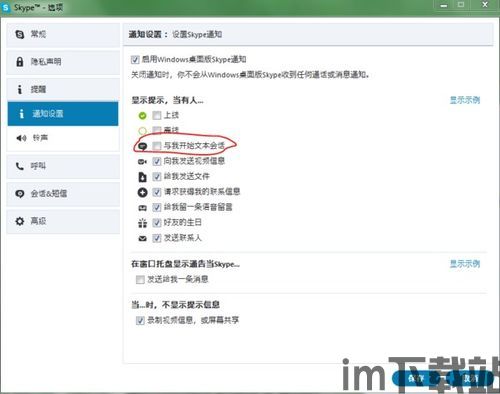Click 显示示例 link in the tray notice section
This screenshot has width=500, height=394.
465,264
